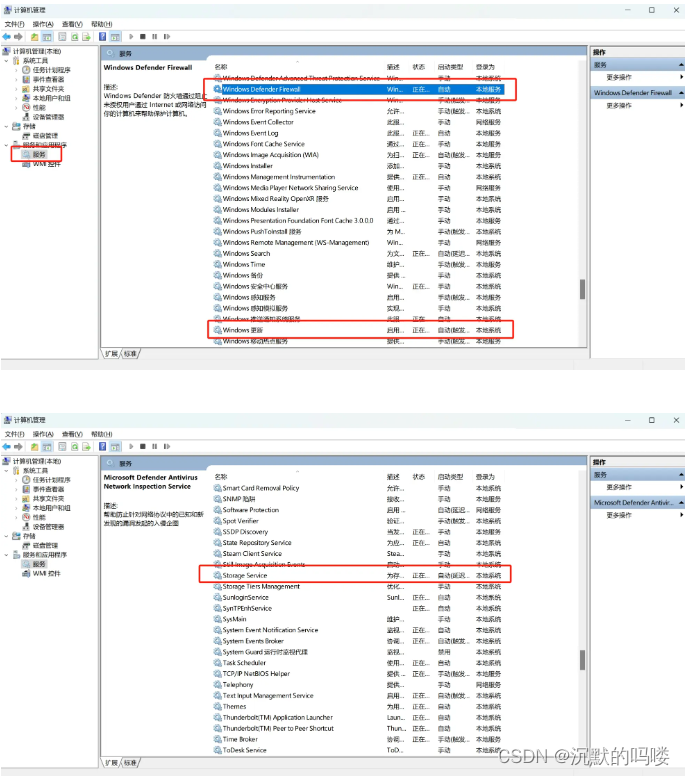Click the gear icon beside Windows Search
The width and height of the screenshot is (685, 776).
pos(217,253)
